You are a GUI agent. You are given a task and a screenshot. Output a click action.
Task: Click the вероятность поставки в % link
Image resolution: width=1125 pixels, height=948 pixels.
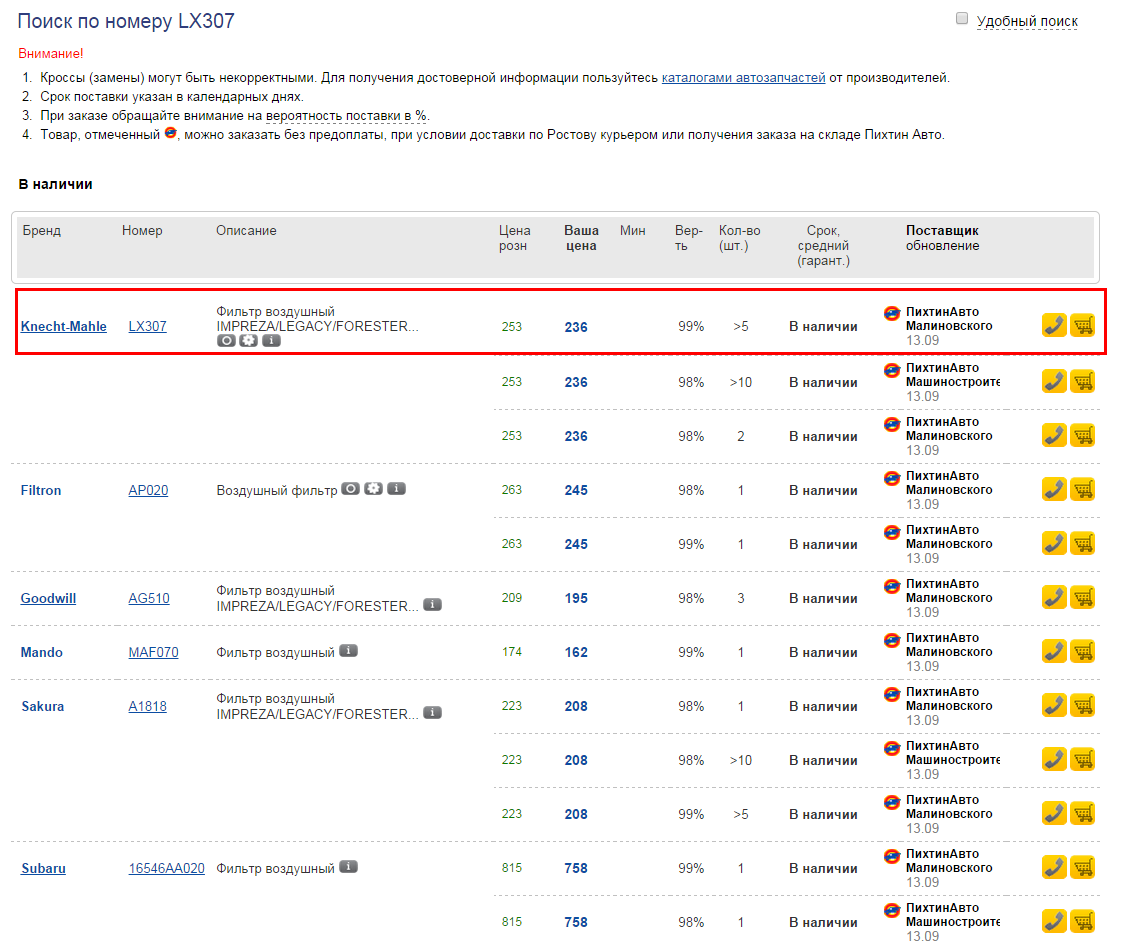click(347, 115)
